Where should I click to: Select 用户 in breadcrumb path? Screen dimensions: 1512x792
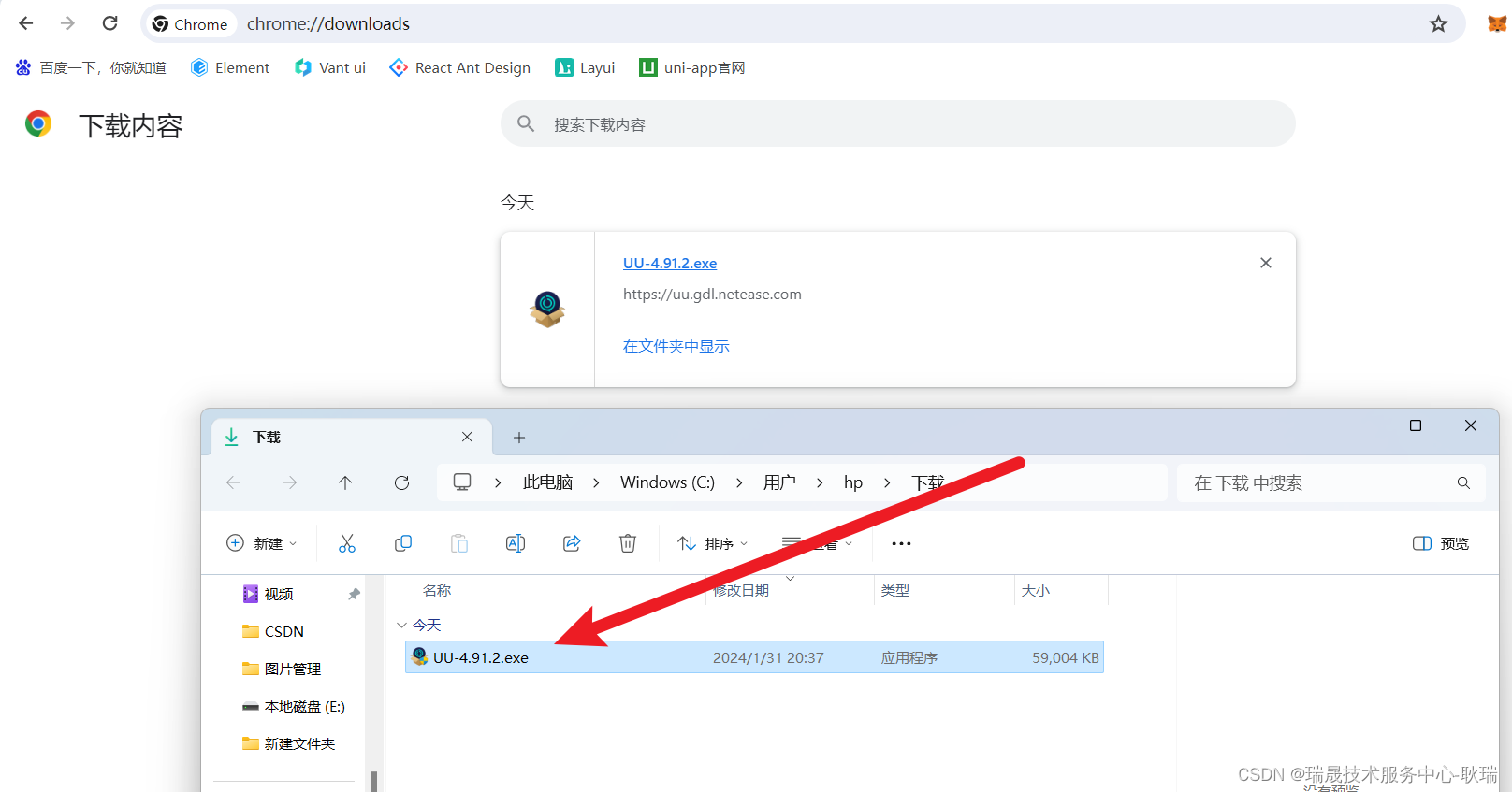(x=779, y=482)
